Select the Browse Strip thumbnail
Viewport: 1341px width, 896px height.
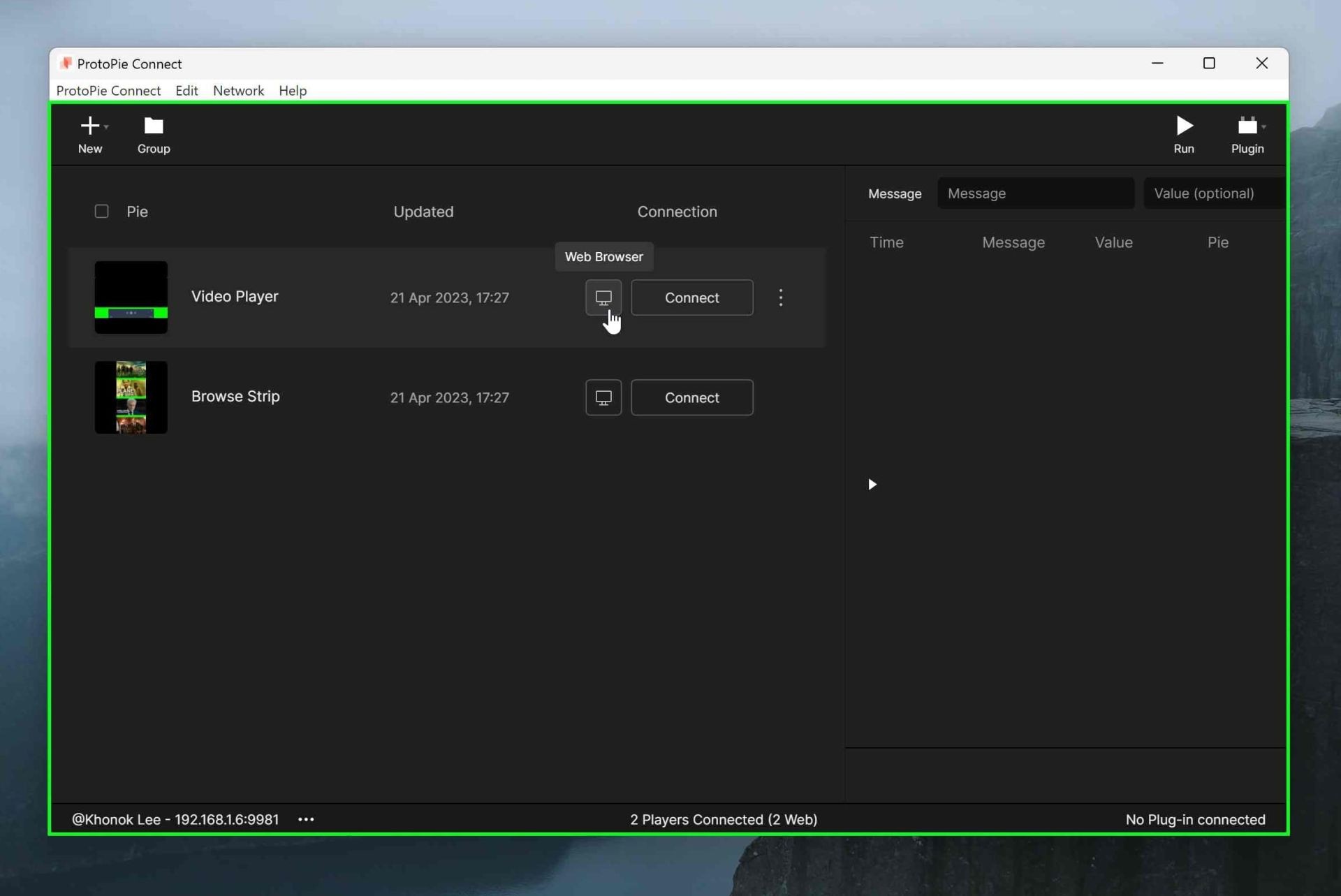point(131,397)
